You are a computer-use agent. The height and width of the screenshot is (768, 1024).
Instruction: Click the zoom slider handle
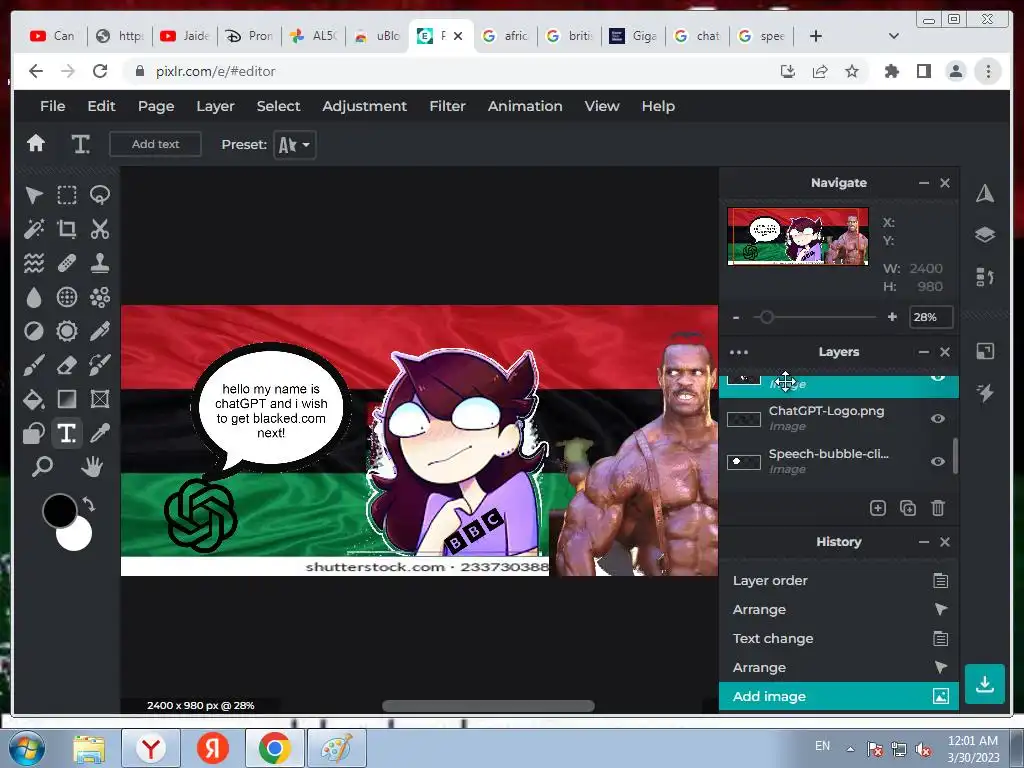click(767, 317)
